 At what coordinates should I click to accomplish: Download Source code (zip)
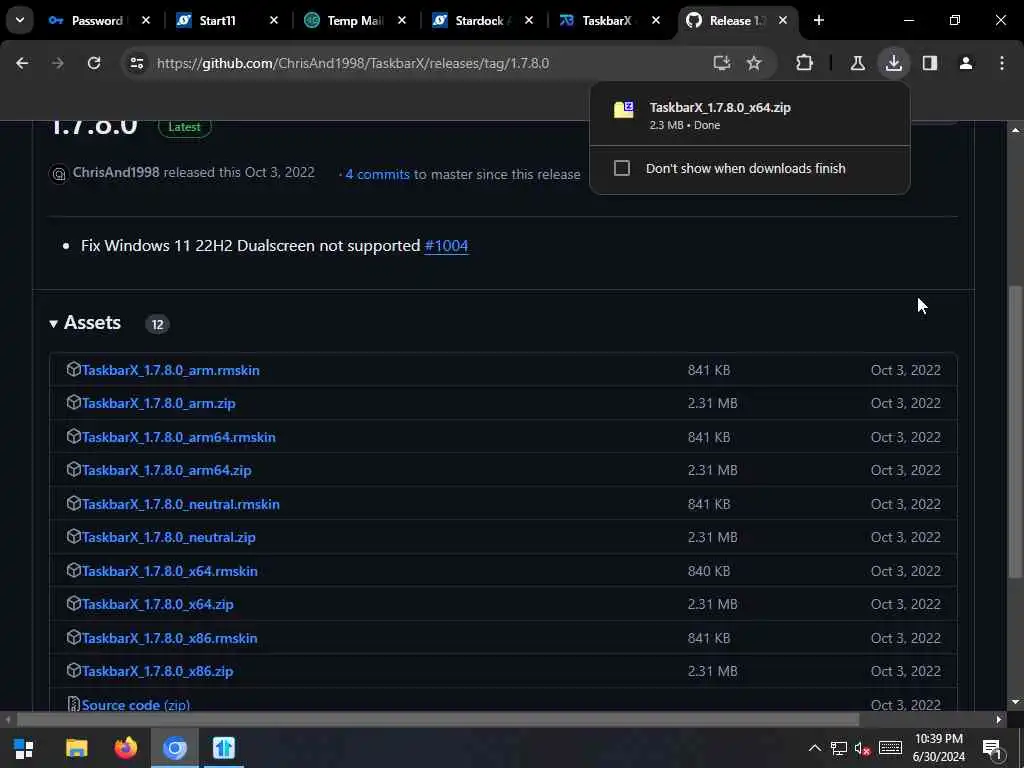136,705
